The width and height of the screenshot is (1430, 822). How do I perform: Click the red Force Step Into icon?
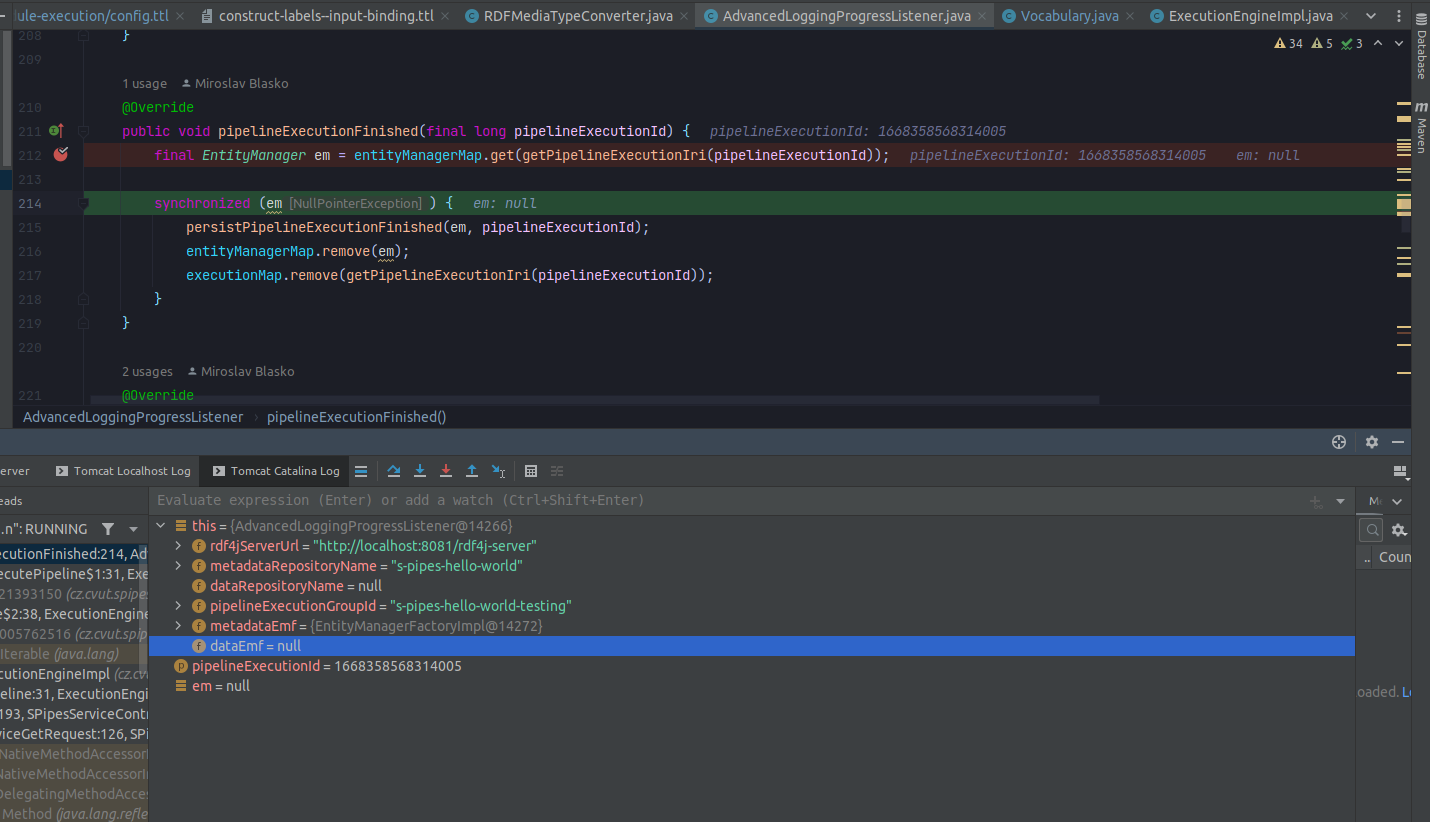pyautogui.click(x=446, y=471)
